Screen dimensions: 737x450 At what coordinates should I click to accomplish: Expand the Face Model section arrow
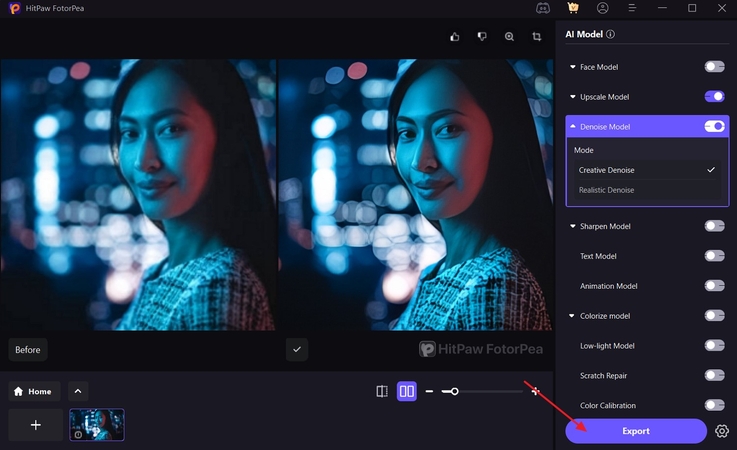pyautogui.click(x=572, y=67)
